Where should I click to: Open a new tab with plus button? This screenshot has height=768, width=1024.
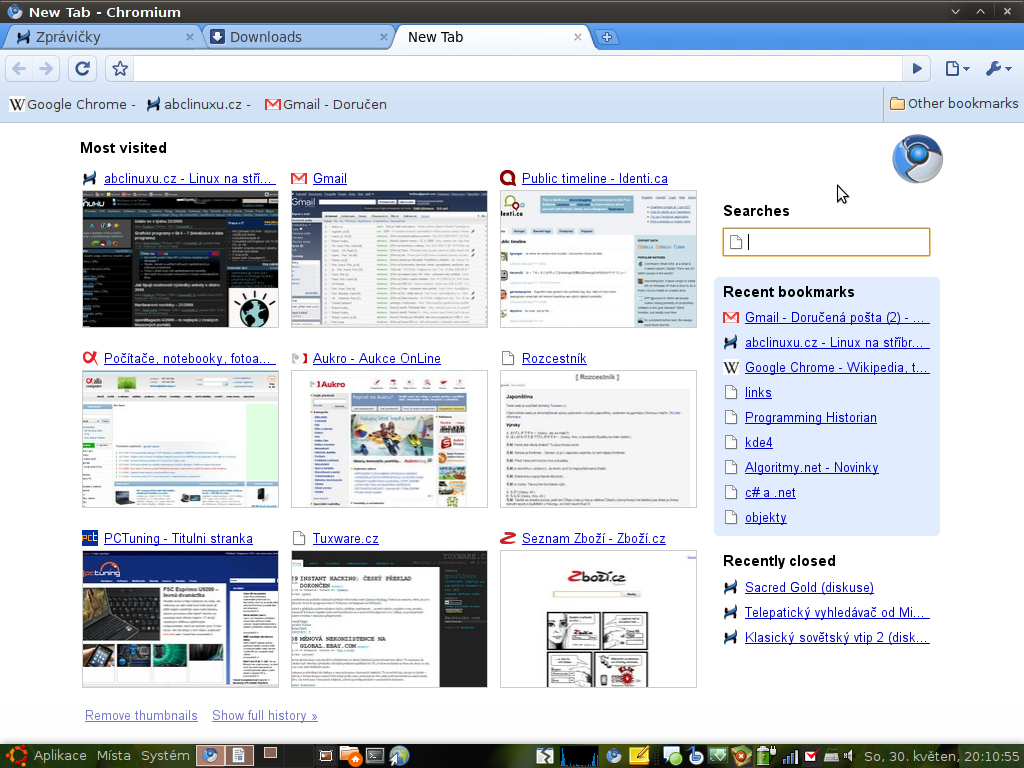[x=607, y=37]
